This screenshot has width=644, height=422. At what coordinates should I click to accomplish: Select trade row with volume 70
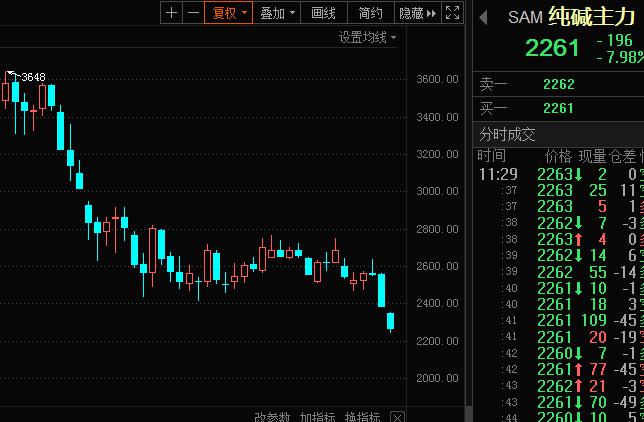(560, 402)
